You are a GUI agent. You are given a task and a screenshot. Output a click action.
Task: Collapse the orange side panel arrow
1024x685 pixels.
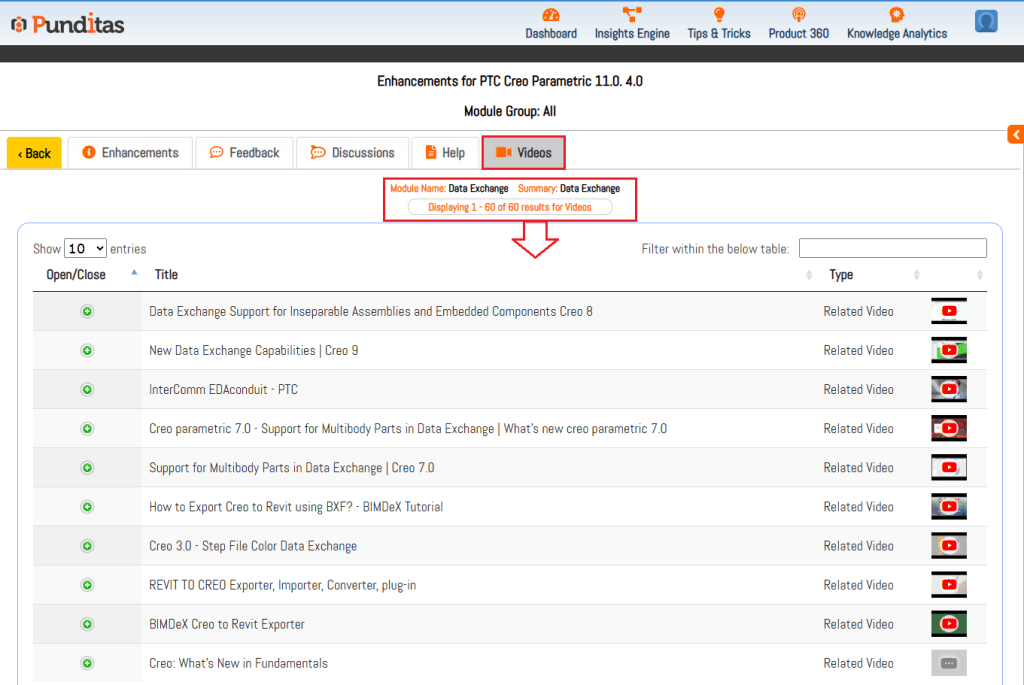pyautogui.click(x=1015, y=135)
